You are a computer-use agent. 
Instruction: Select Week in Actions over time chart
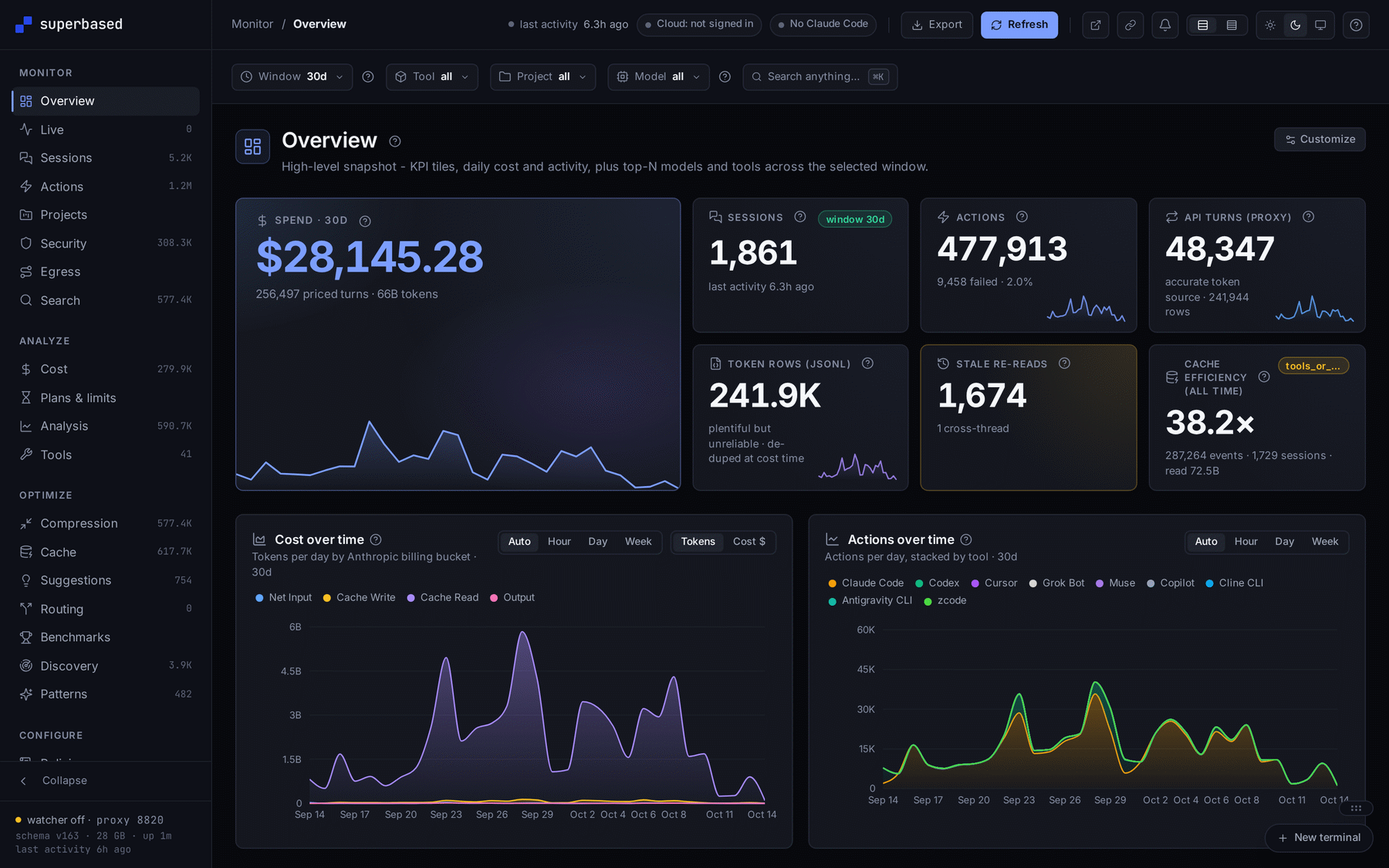point(1325,542)
